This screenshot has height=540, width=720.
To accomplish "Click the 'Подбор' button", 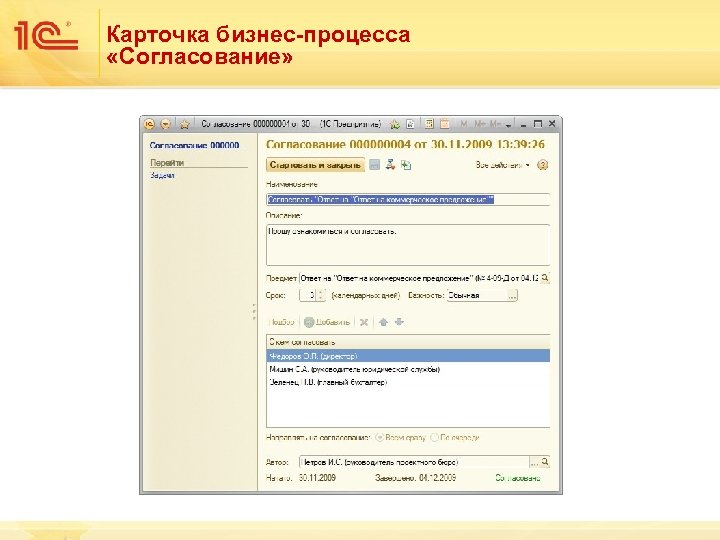I will point(281,322).
